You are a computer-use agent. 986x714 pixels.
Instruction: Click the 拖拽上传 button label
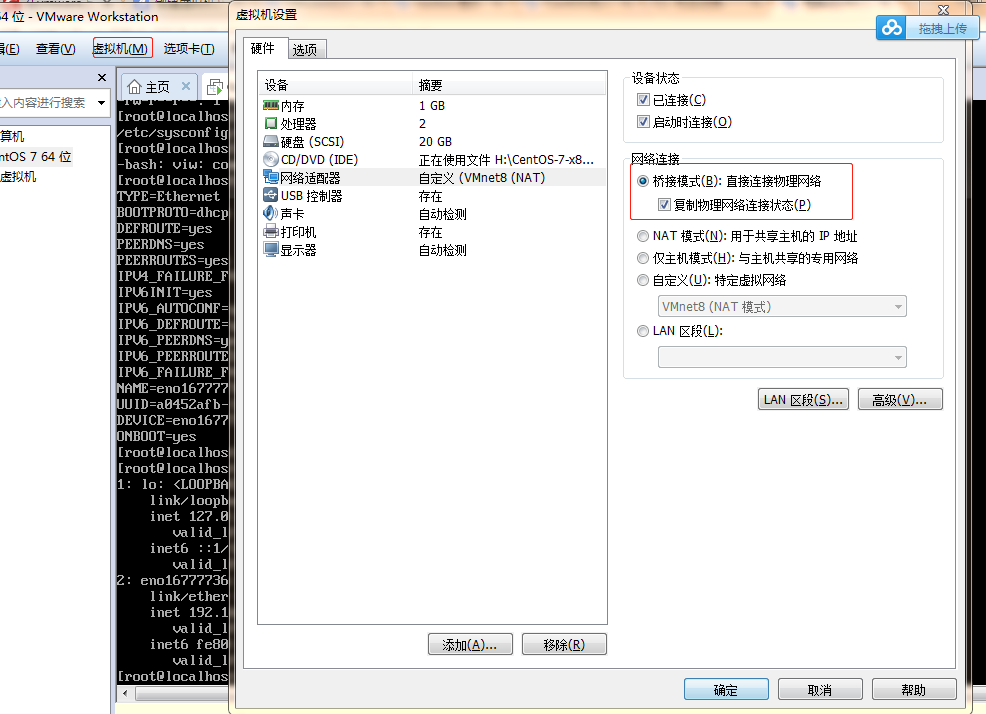pos(942,28)
